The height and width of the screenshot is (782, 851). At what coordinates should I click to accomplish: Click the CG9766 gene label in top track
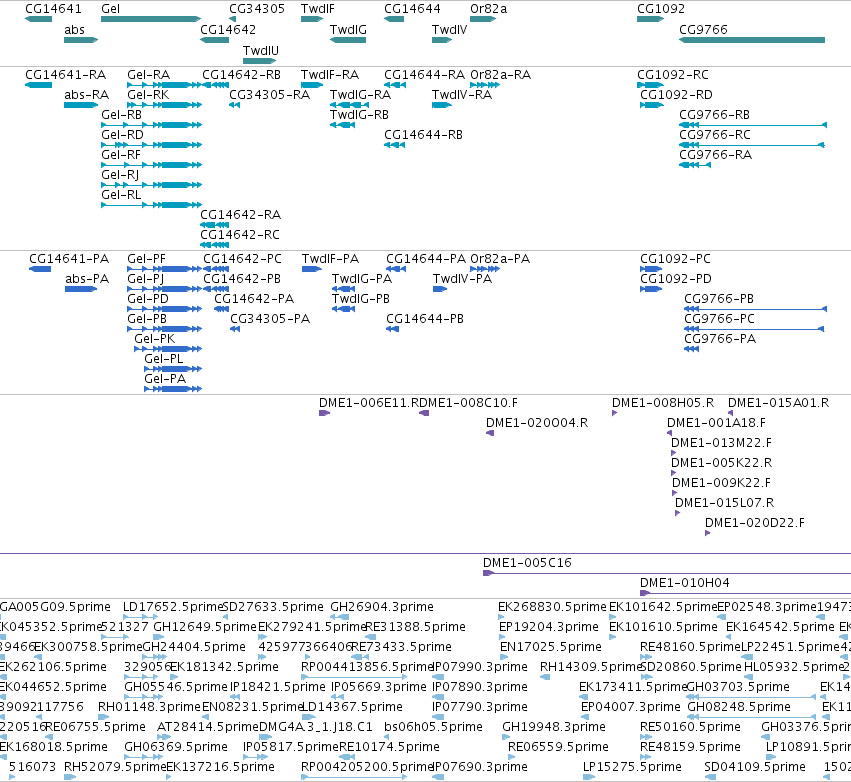point(703,29)
